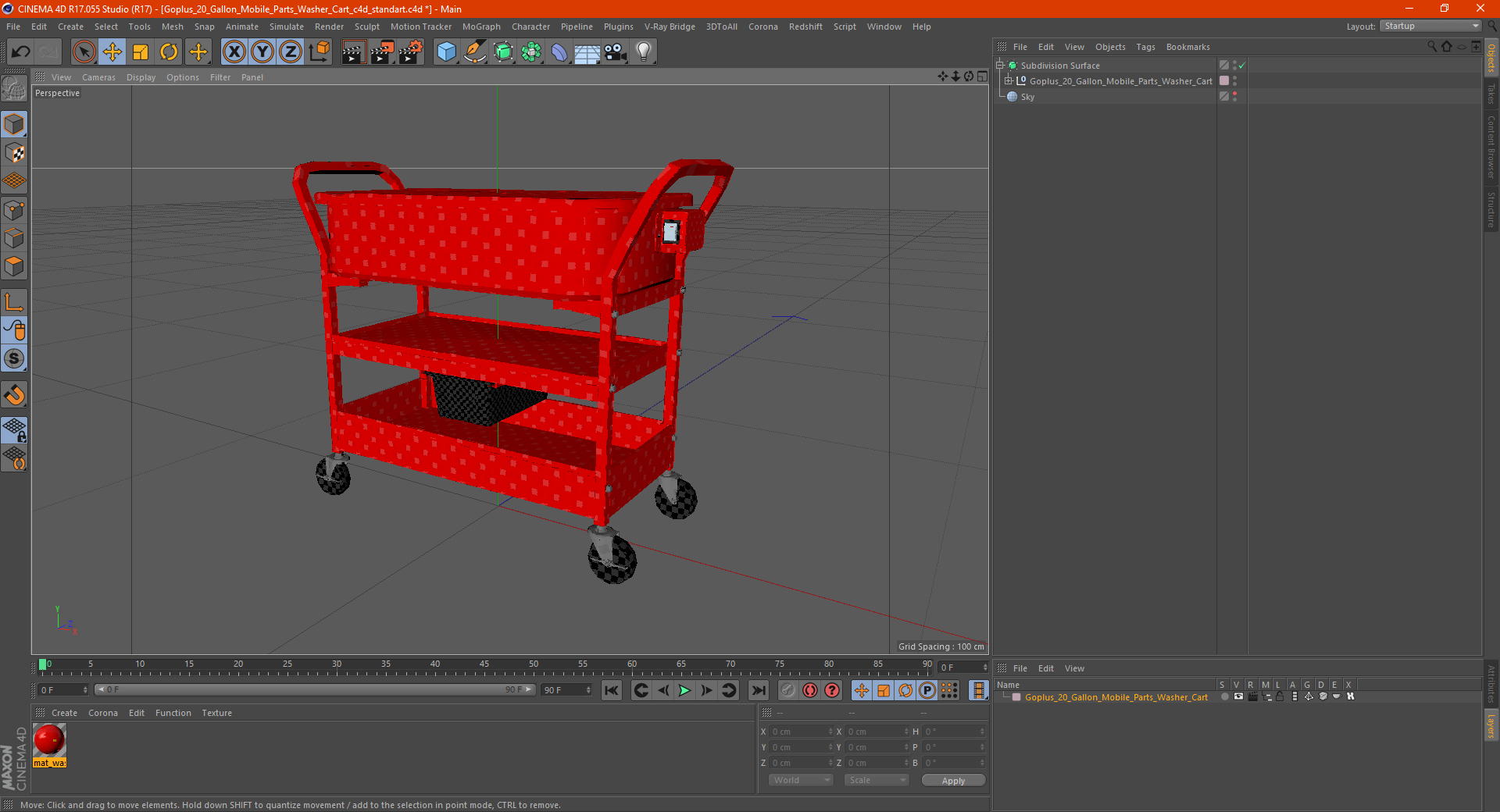This screenshot has width=1500, height=812.
Task: Click Objects panel search icon
Action: pyautogui.click(x=1432, y=47)
